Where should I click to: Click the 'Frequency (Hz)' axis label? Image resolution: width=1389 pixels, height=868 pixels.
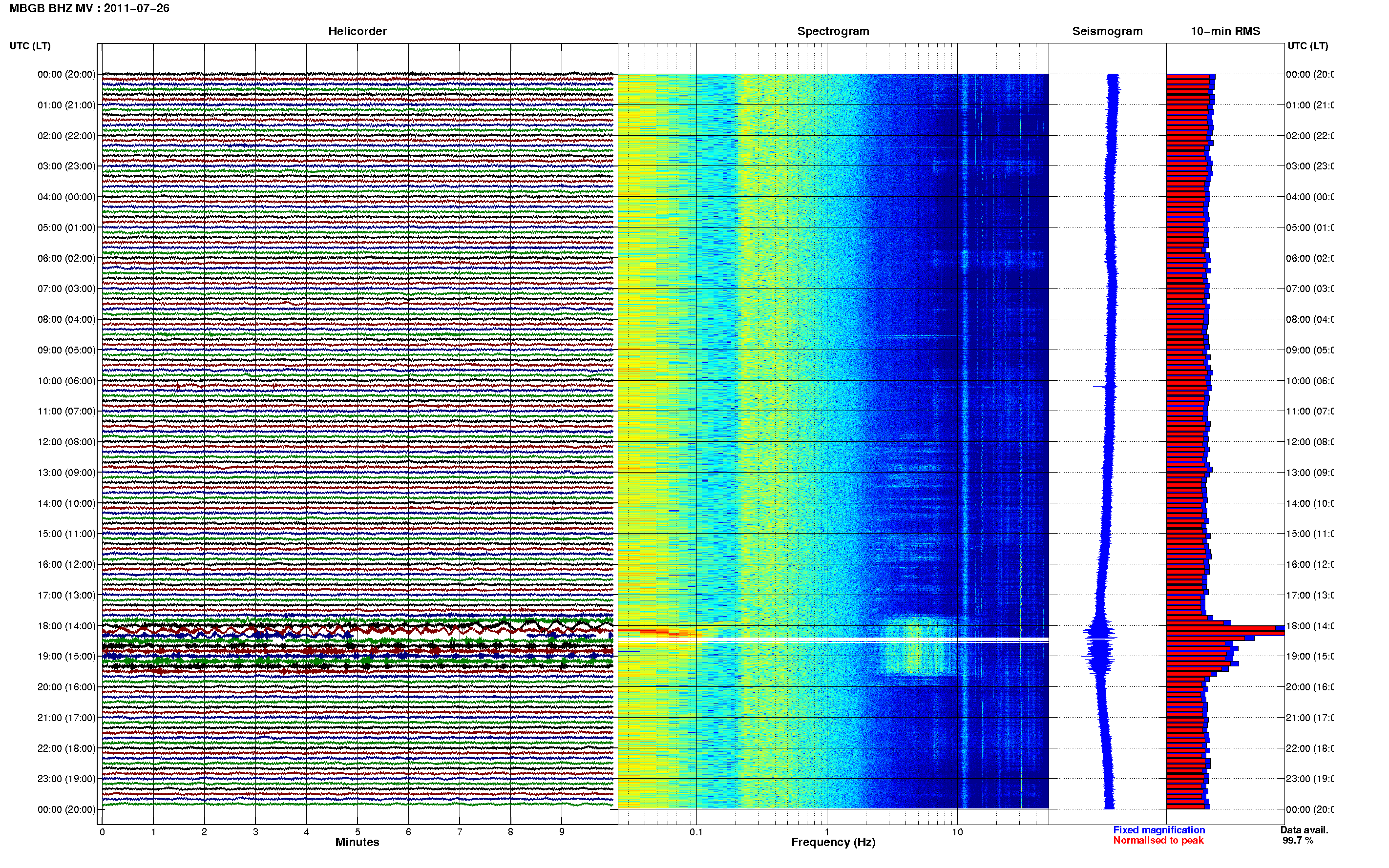click(x=833, y=843)
